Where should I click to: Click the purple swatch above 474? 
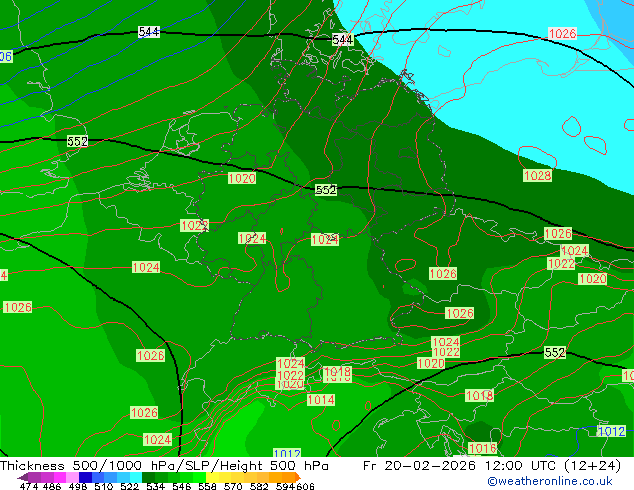click(34, 477)
